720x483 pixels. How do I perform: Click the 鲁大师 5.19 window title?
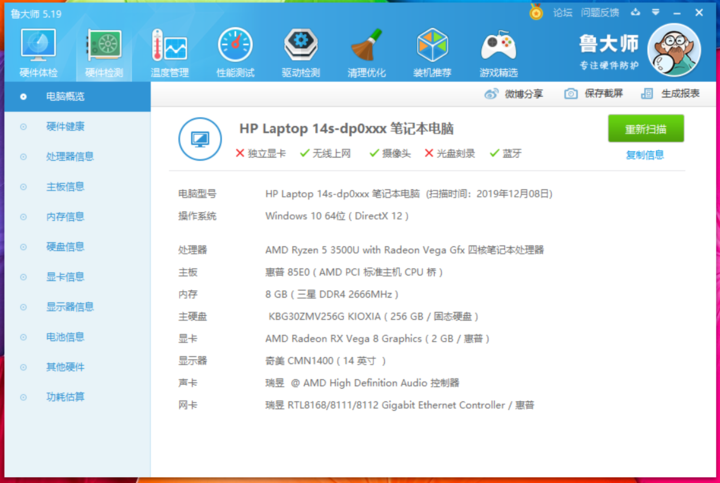[36, 14]
